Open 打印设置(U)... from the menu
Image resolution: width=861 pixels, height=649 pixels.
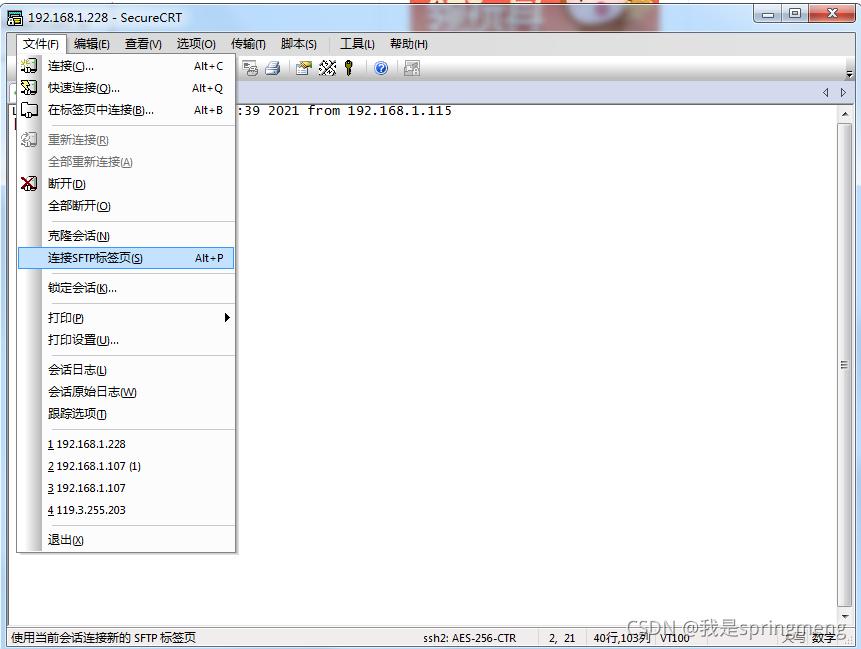[126, 340]
